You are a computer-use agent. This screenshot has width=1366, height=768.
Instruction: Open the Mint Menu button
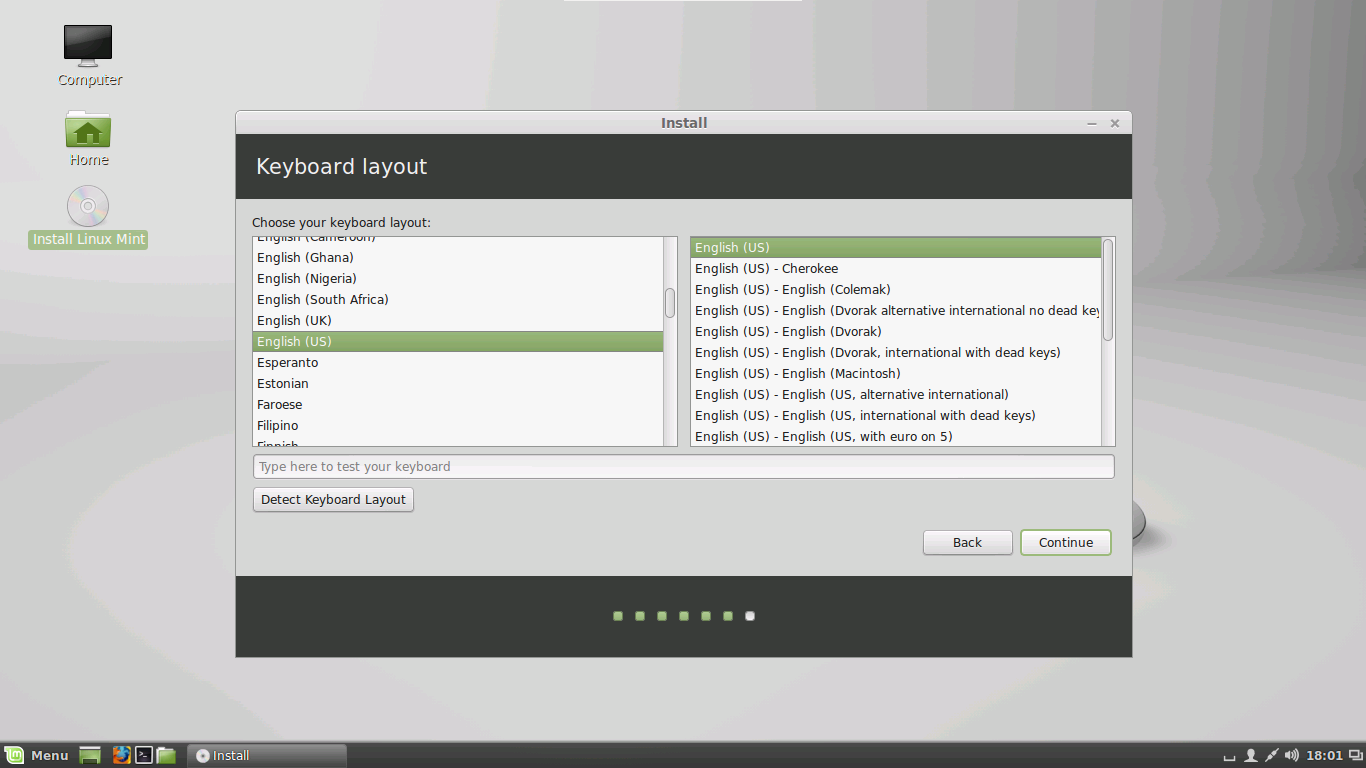tap(37, 755)
